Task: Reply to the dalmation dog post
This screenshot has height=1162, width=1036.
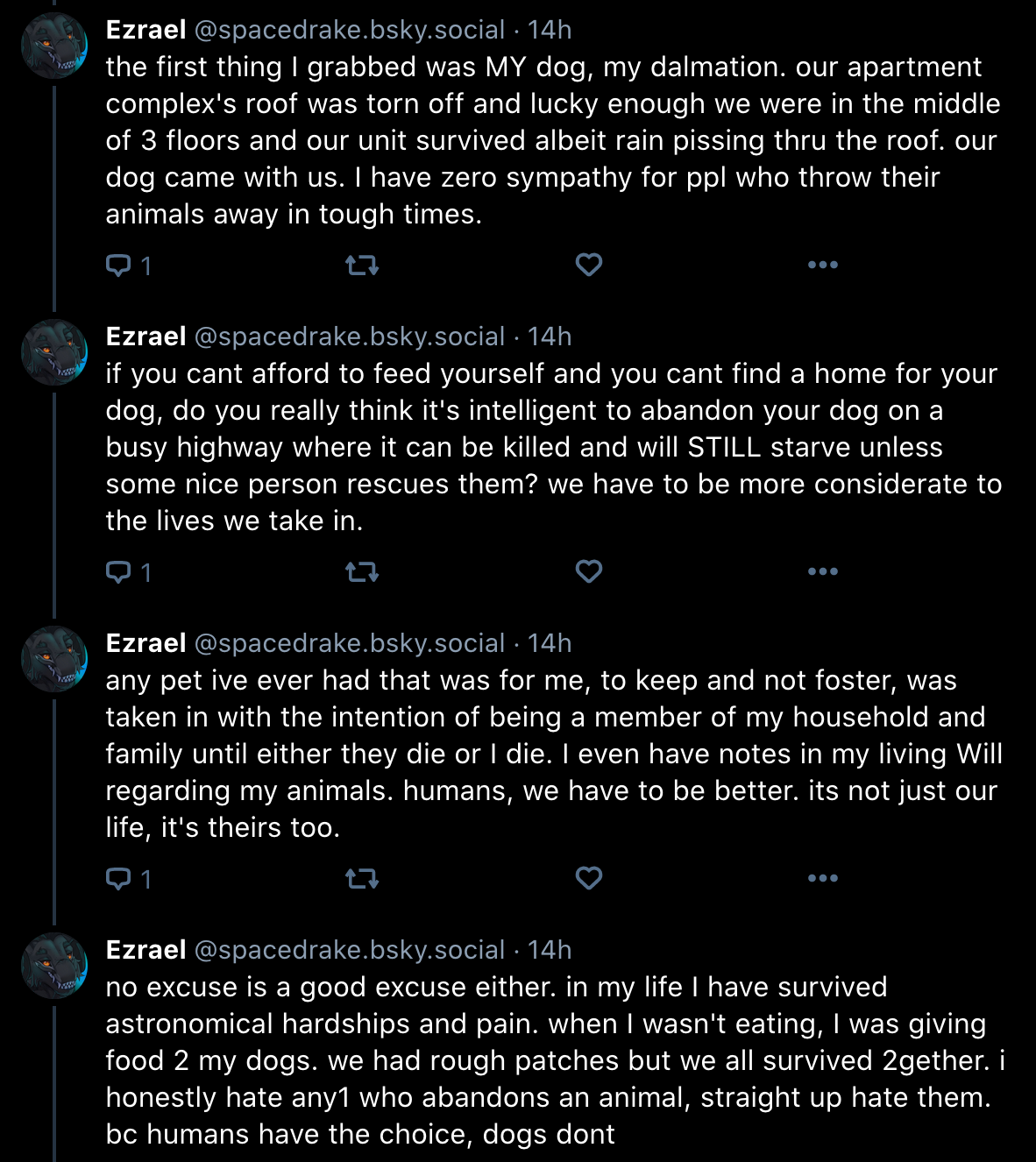Action: [x=128, y=266]
